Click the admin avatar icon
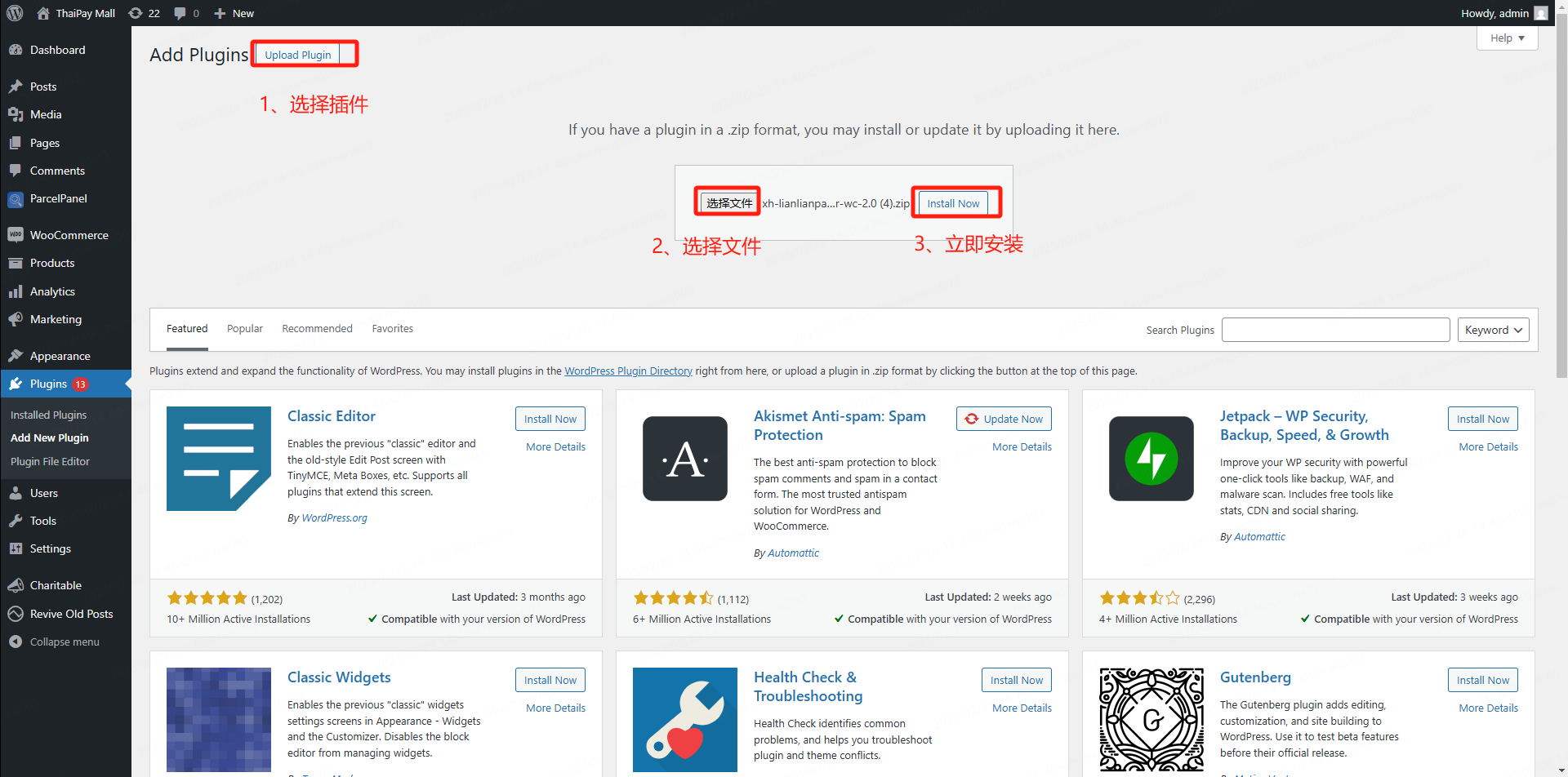Screen dimensions: 1568x777 point(1541,13)
